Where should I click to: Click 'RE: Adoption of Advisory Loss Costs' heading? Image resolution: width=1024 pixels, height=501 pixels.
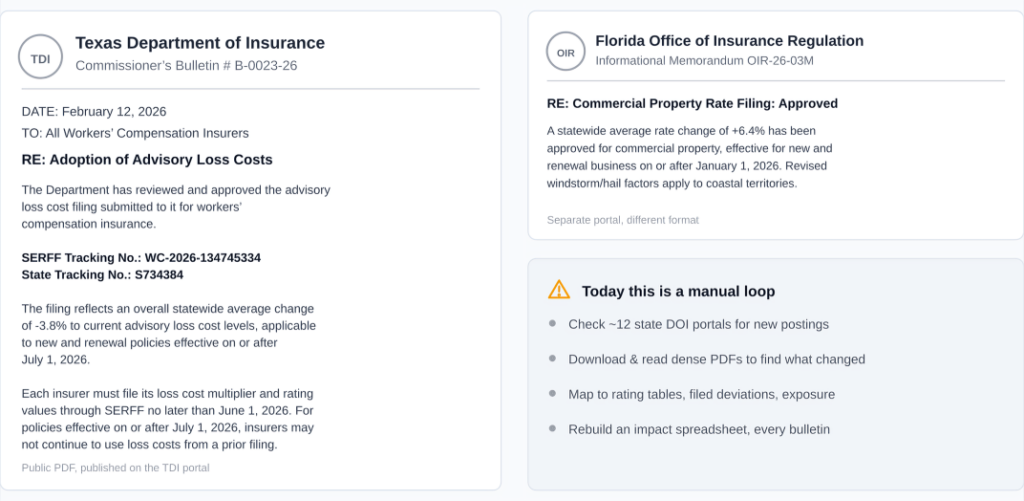point(147,160)
